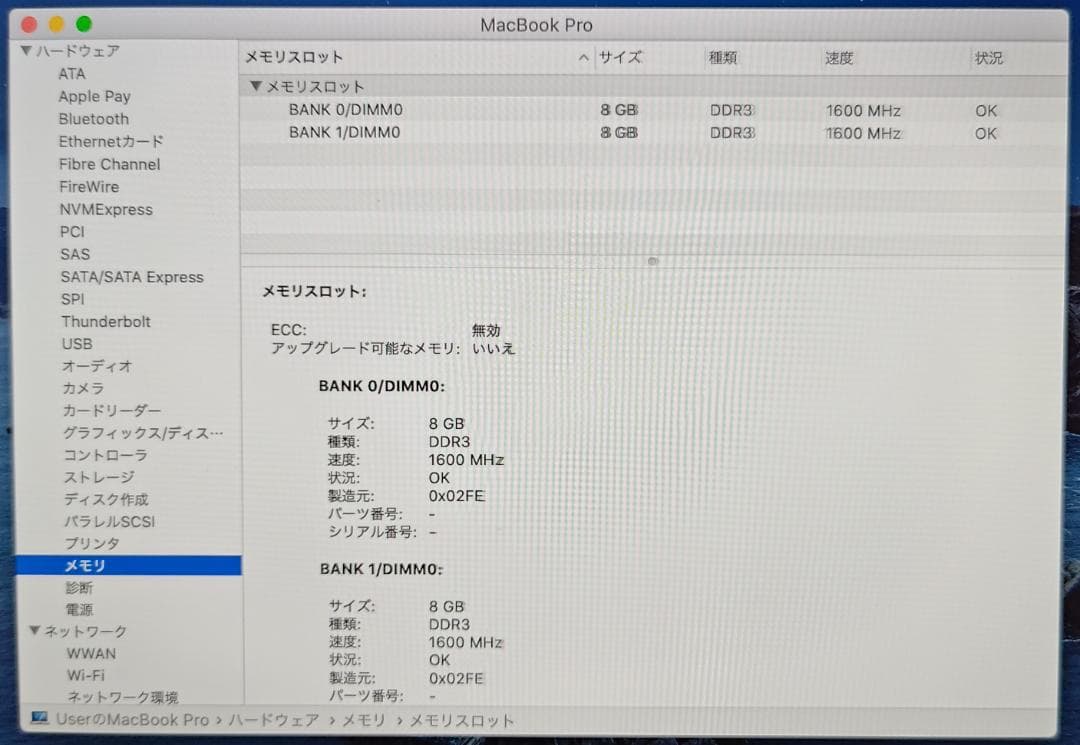The image size is (1080, 745).
Task: Click the computer icon in the breadcrumb bar
Action: [39, 720]
